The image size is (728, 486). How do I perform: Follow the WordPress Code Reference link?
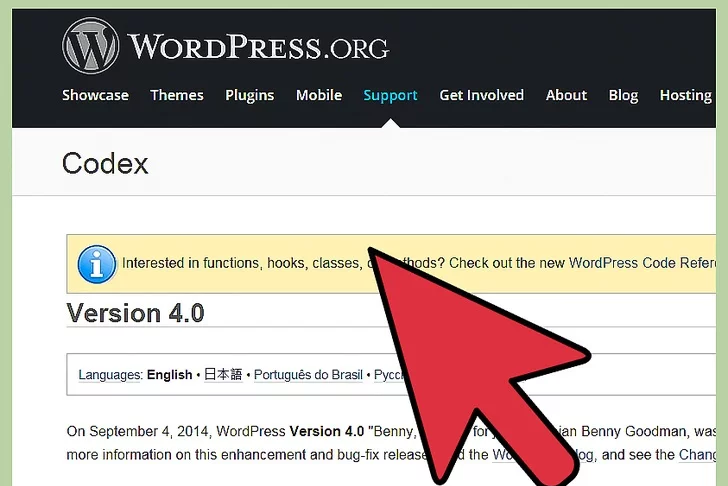point(647,264)
